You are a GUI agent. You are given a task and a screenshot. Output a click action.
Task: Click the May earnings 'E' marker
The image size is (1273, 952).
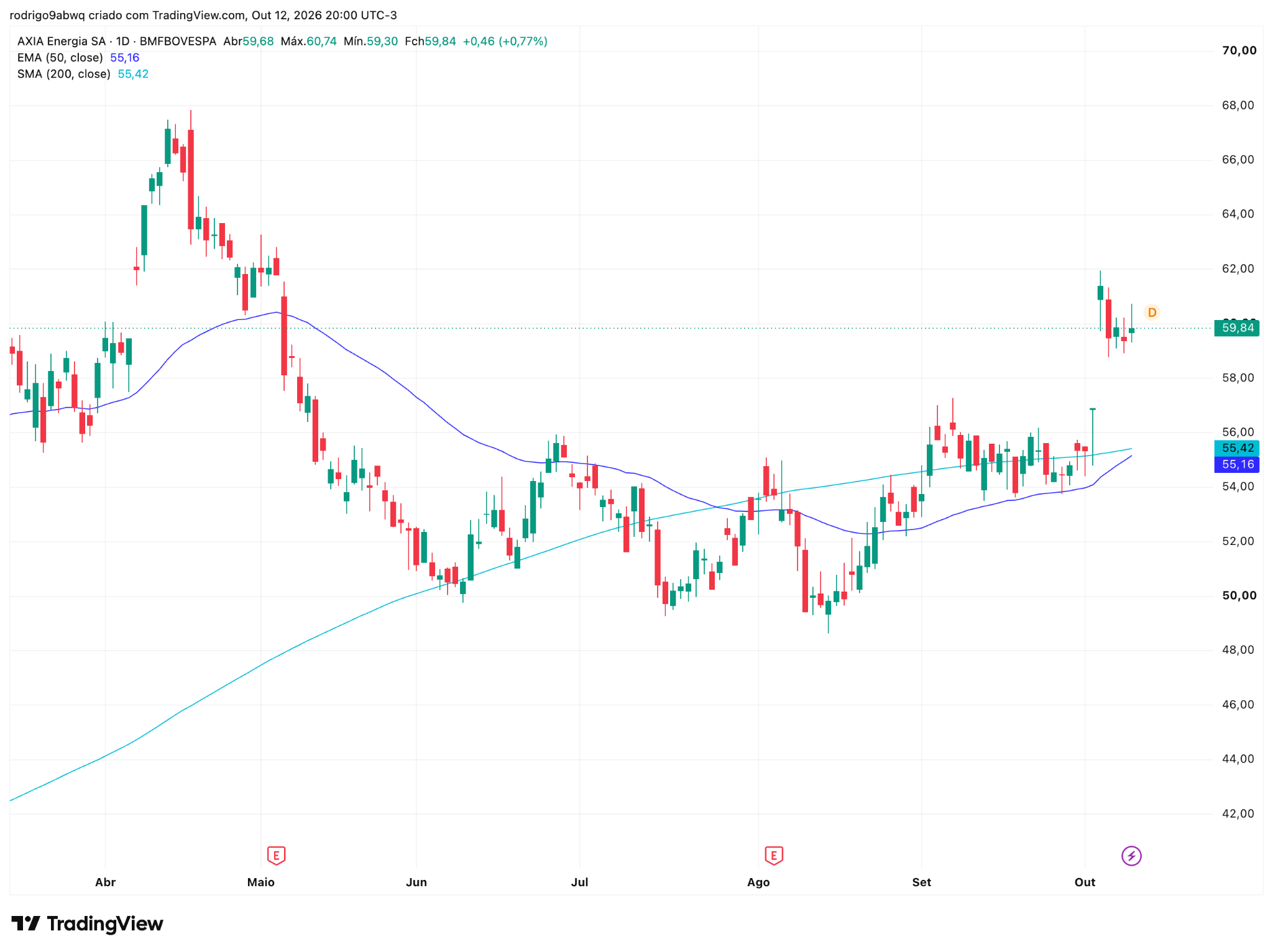[x=276, y=856]
